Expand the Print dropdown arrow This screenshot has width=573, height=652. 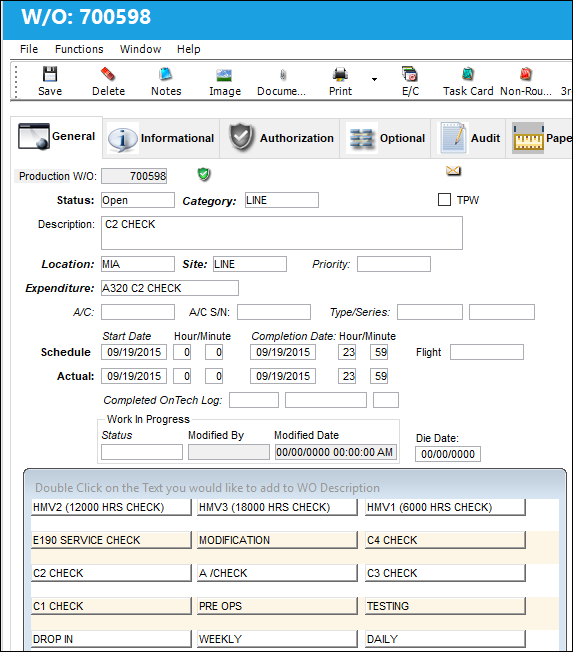click(374, 79)
